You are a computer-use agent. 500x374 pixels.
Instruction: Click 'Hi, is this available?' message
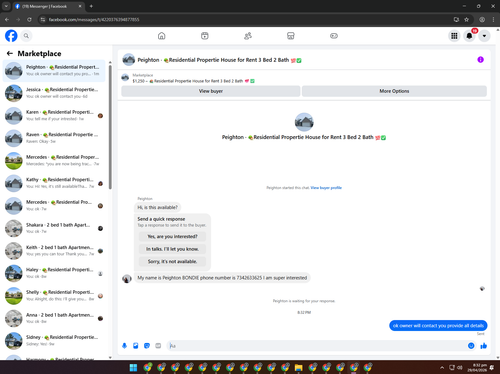point(158,207)
